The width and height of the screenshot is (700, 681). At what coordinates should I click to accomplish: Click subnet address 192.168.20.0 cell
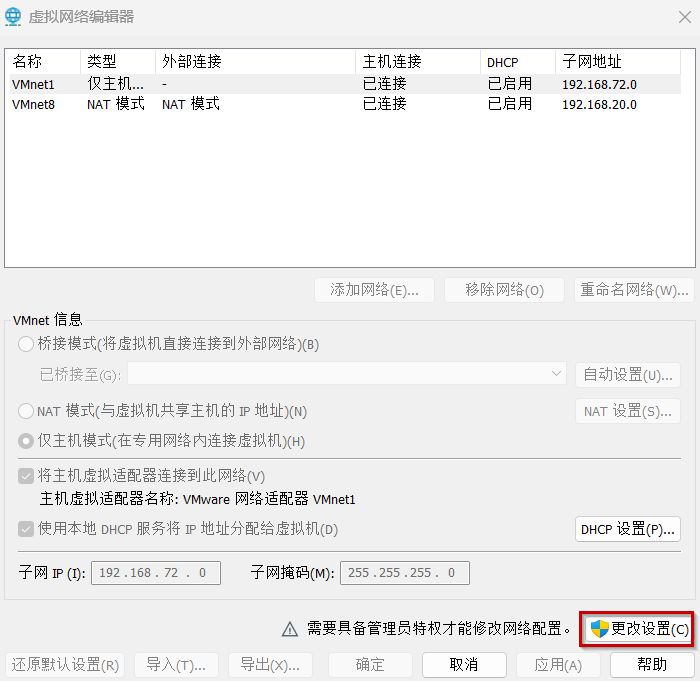[x=599, y=104]
